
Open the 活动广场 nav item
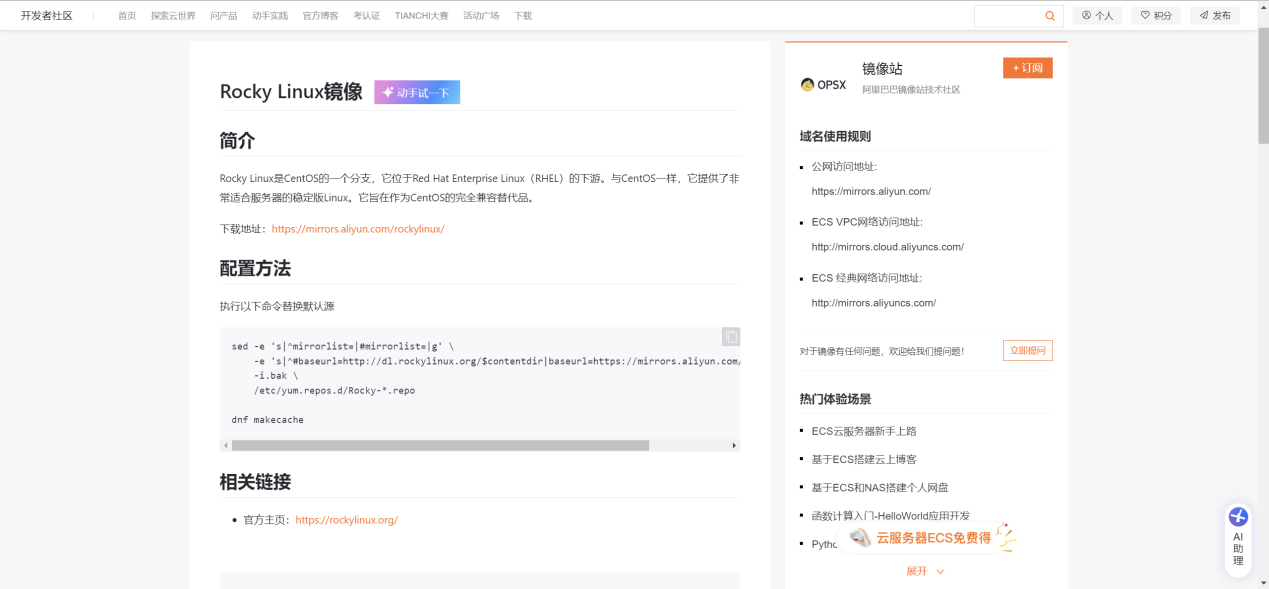coord(481,16)
